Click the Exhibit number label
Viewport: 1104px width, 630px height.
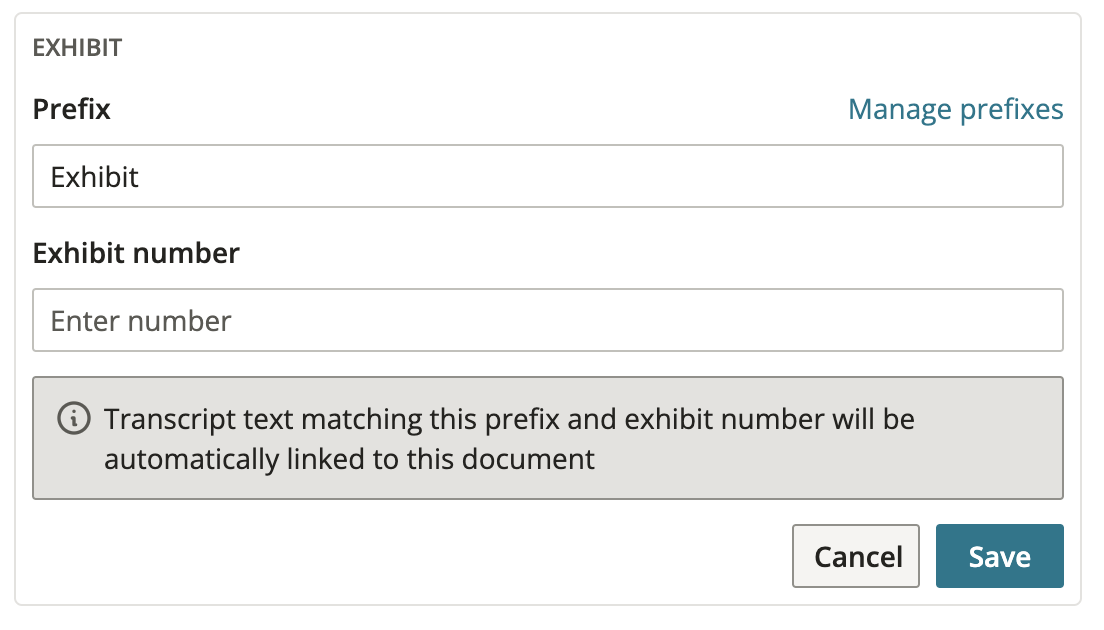pos(136,253)
